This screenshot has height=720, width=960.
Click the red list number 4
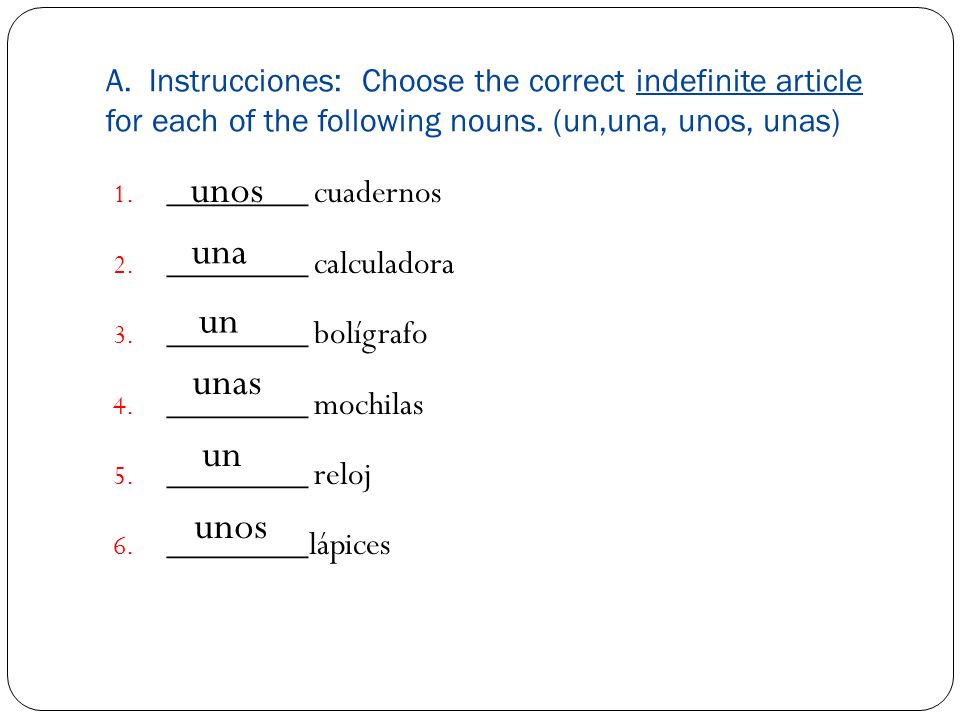[x=123, y=406]
